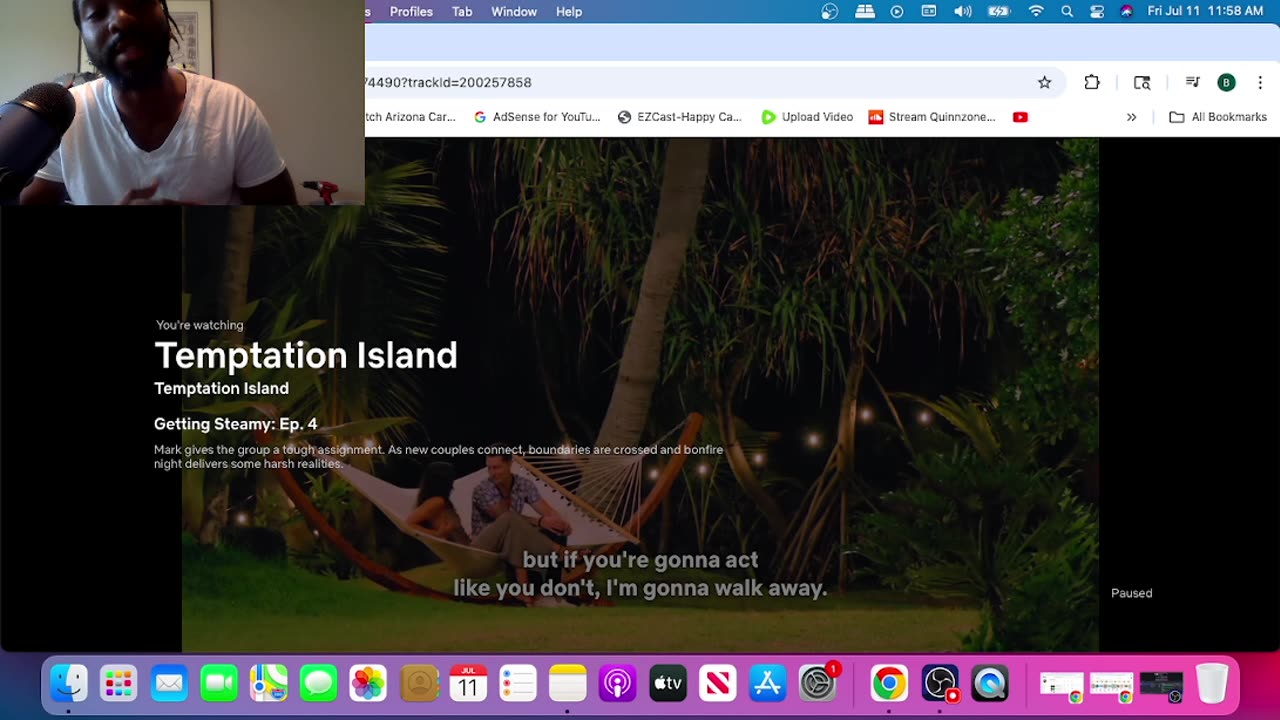Open the dark minimized window thumbnail in dock
Screen dimensions: 1280x720
coord(1161,686)
